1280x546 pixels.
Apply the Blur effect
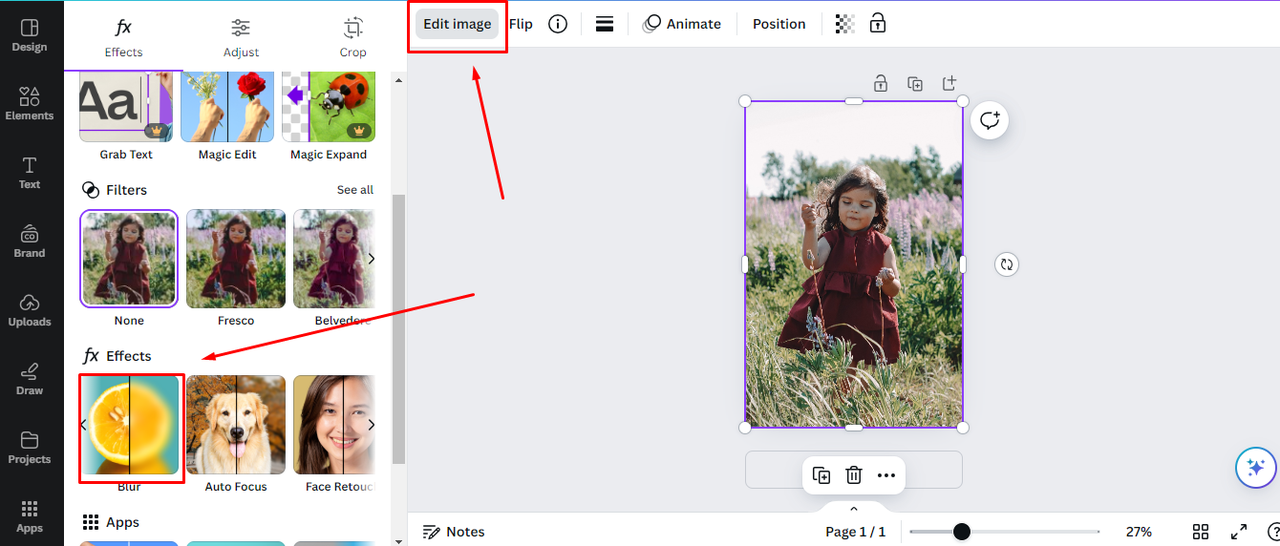click(x=130, y=425)
